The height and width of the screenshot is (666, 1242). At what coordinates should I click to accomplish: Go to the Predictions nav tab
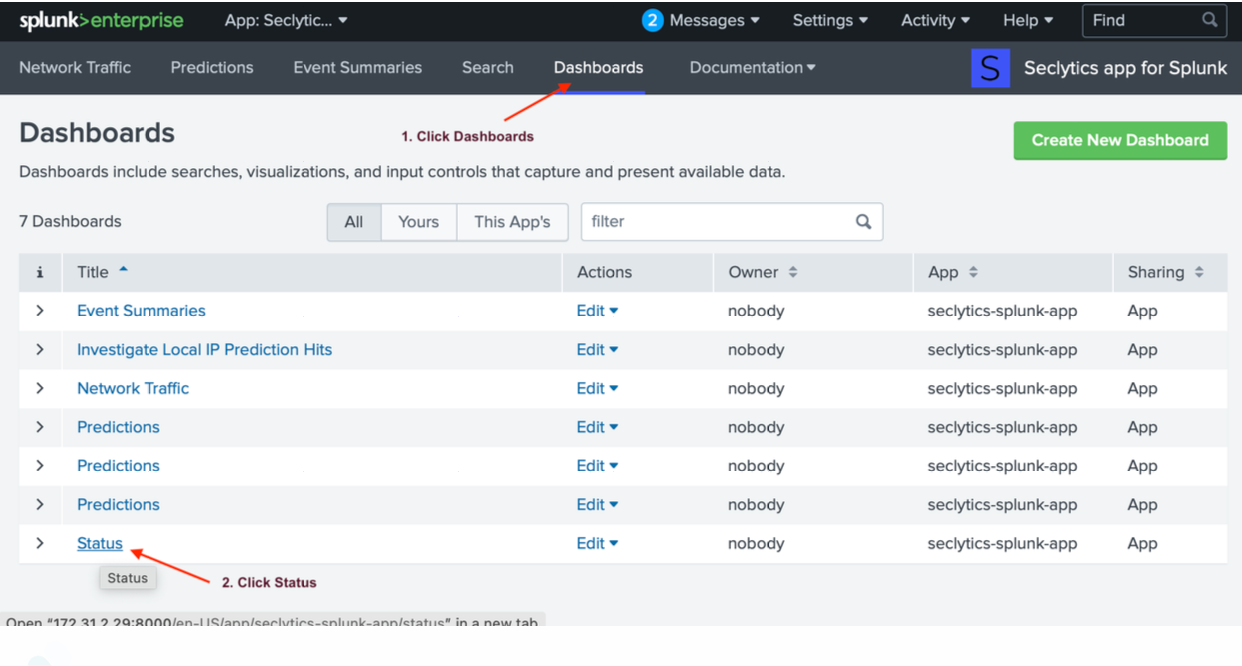(212, 68)
